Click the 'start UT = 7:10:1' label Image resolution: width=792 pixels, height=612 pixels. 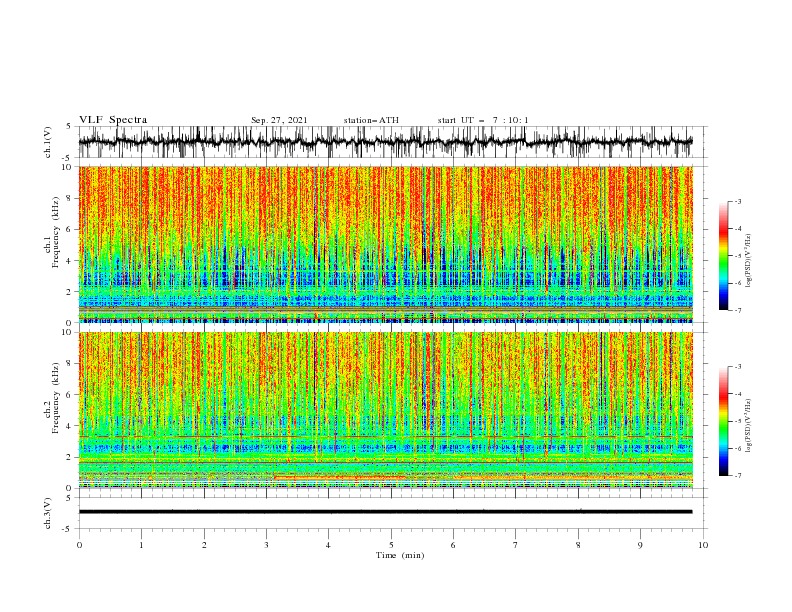pyautogui.click(x=483, y=120)
